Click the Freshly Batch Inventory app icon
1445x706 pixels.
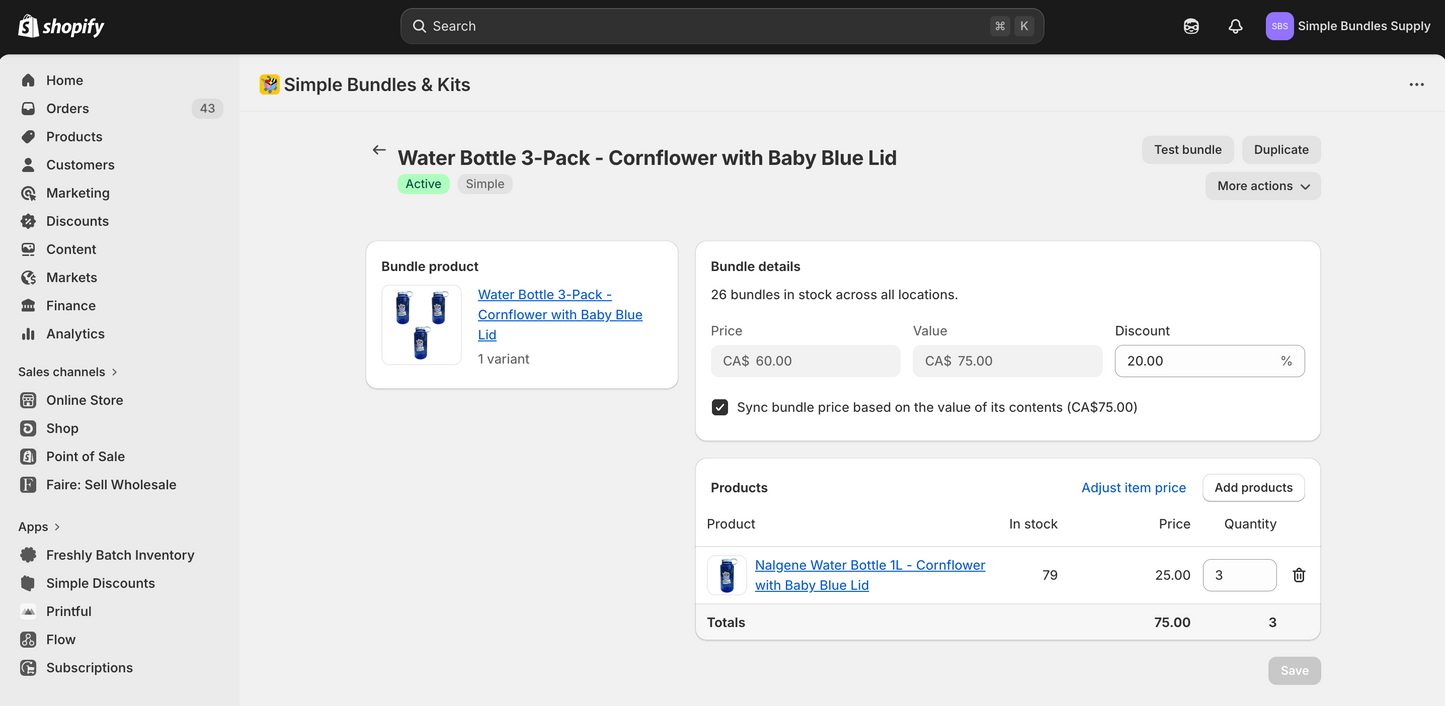(28, 555)
